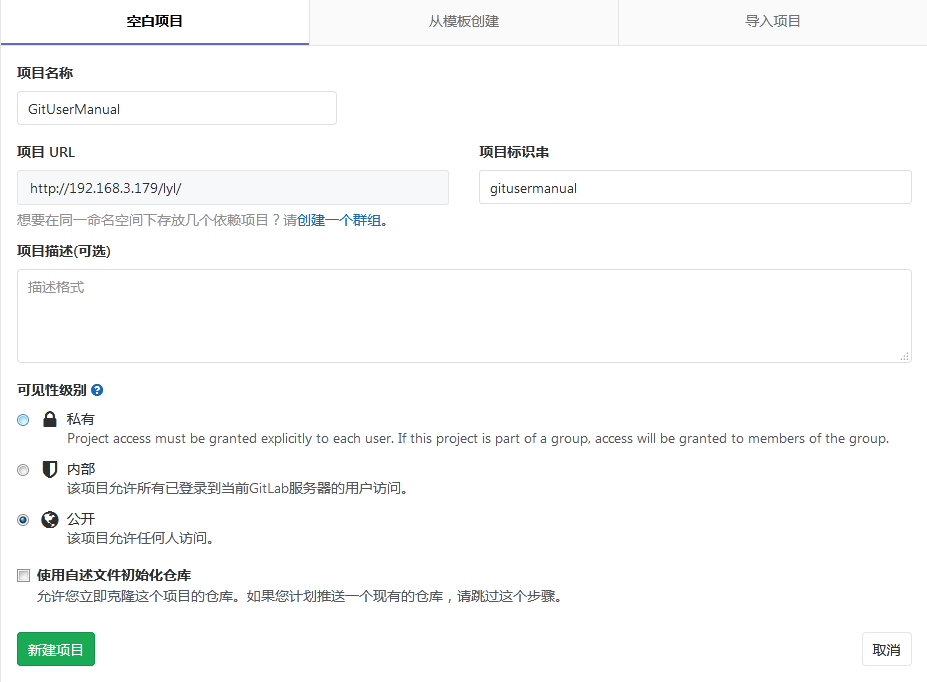Click inside the 项目描述 text area
Screen dimensions: 927x682
[464, 315]
